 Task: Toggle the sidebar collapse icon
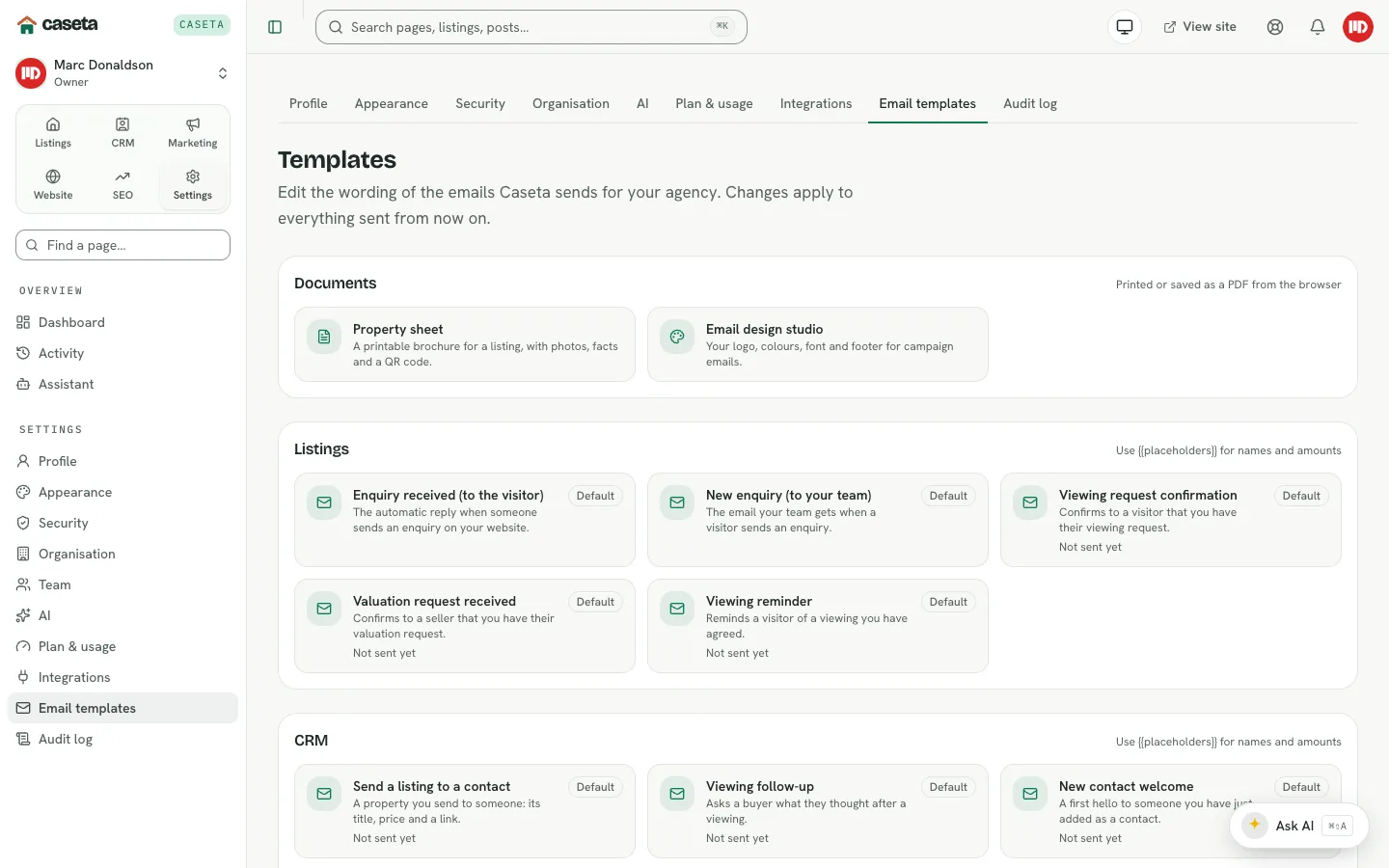[x=275, y=27]
